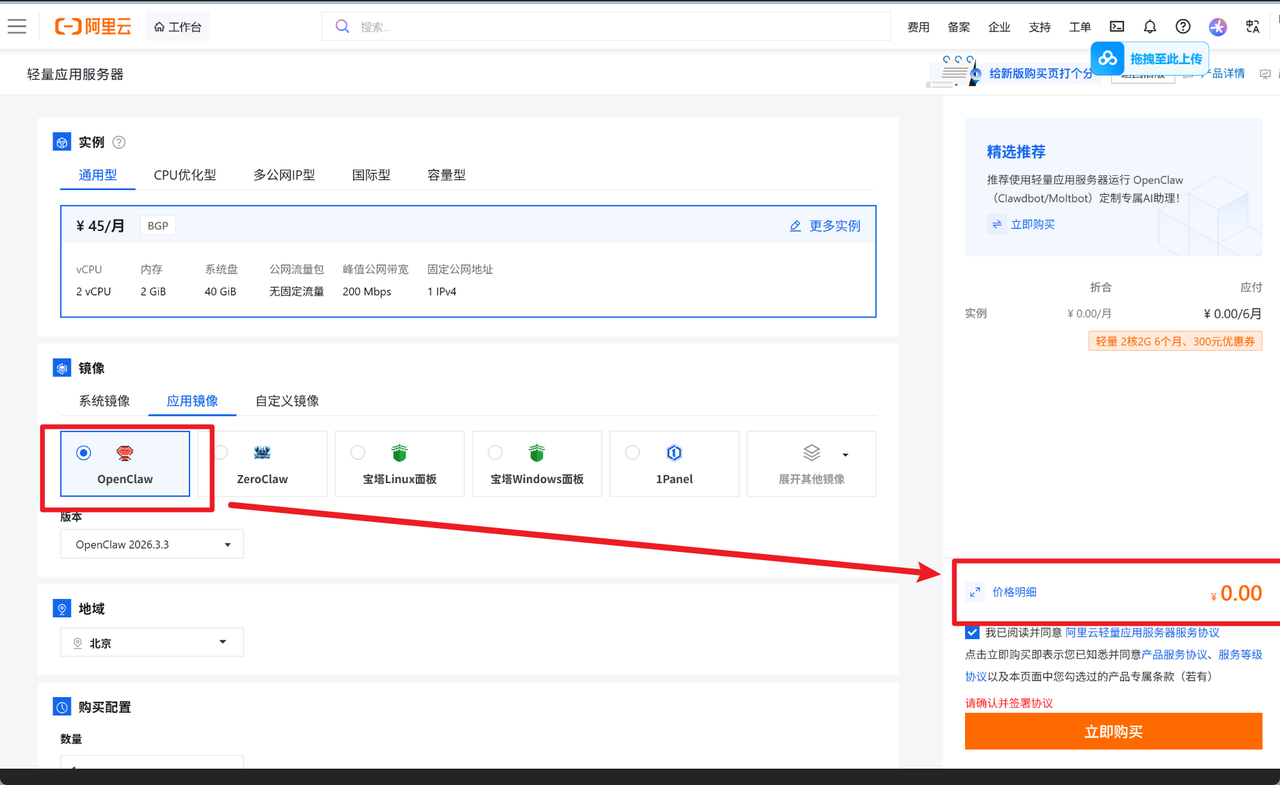
Task: Select the 1Panel image radio button
Action: [x=632, y=453]
